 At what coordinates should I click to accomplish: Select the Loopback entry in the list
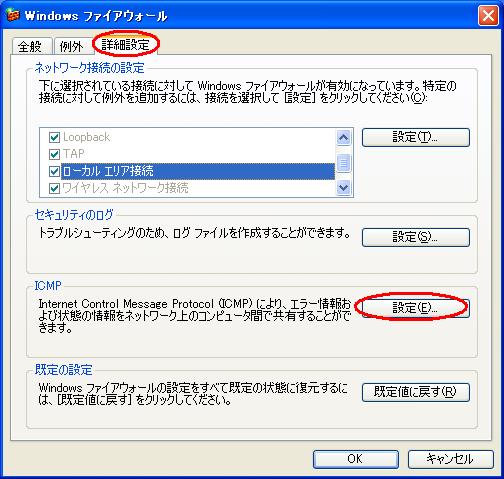tap(87, 137)
